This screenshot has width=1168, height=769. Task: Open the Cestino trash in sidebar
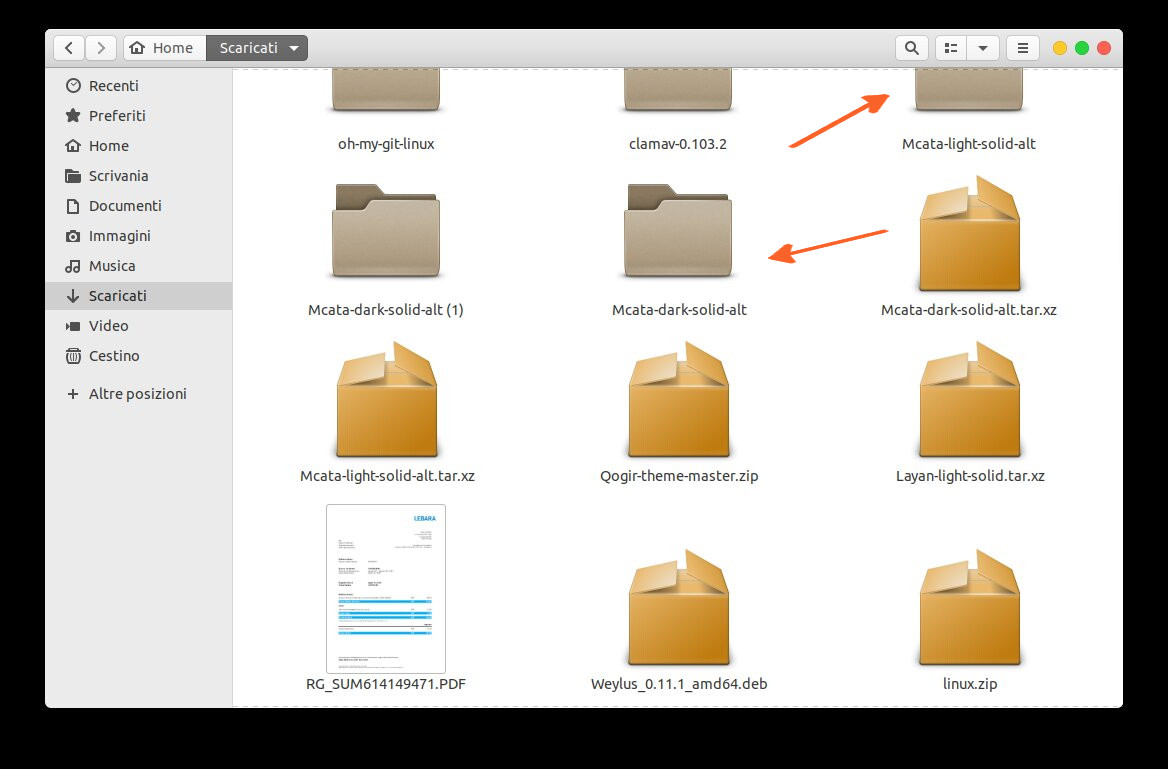point(113,356)
